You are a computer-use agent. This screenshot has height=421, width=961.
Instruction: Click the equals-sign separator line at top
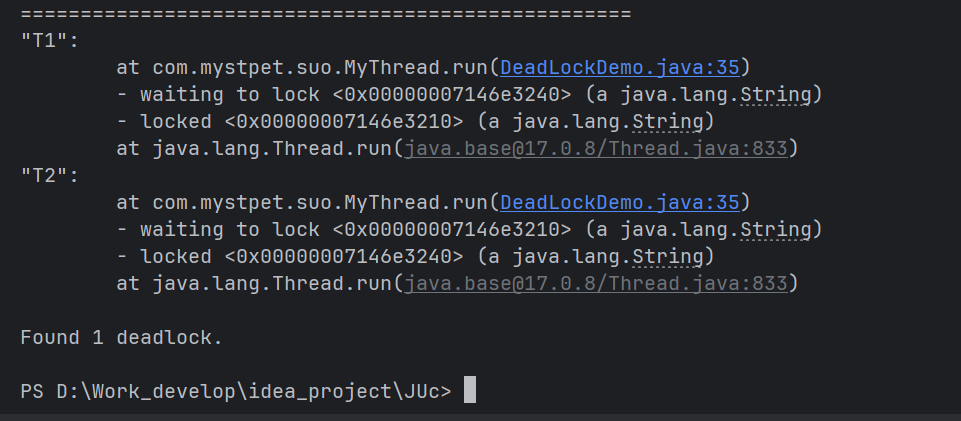click(x=325, y=13)
